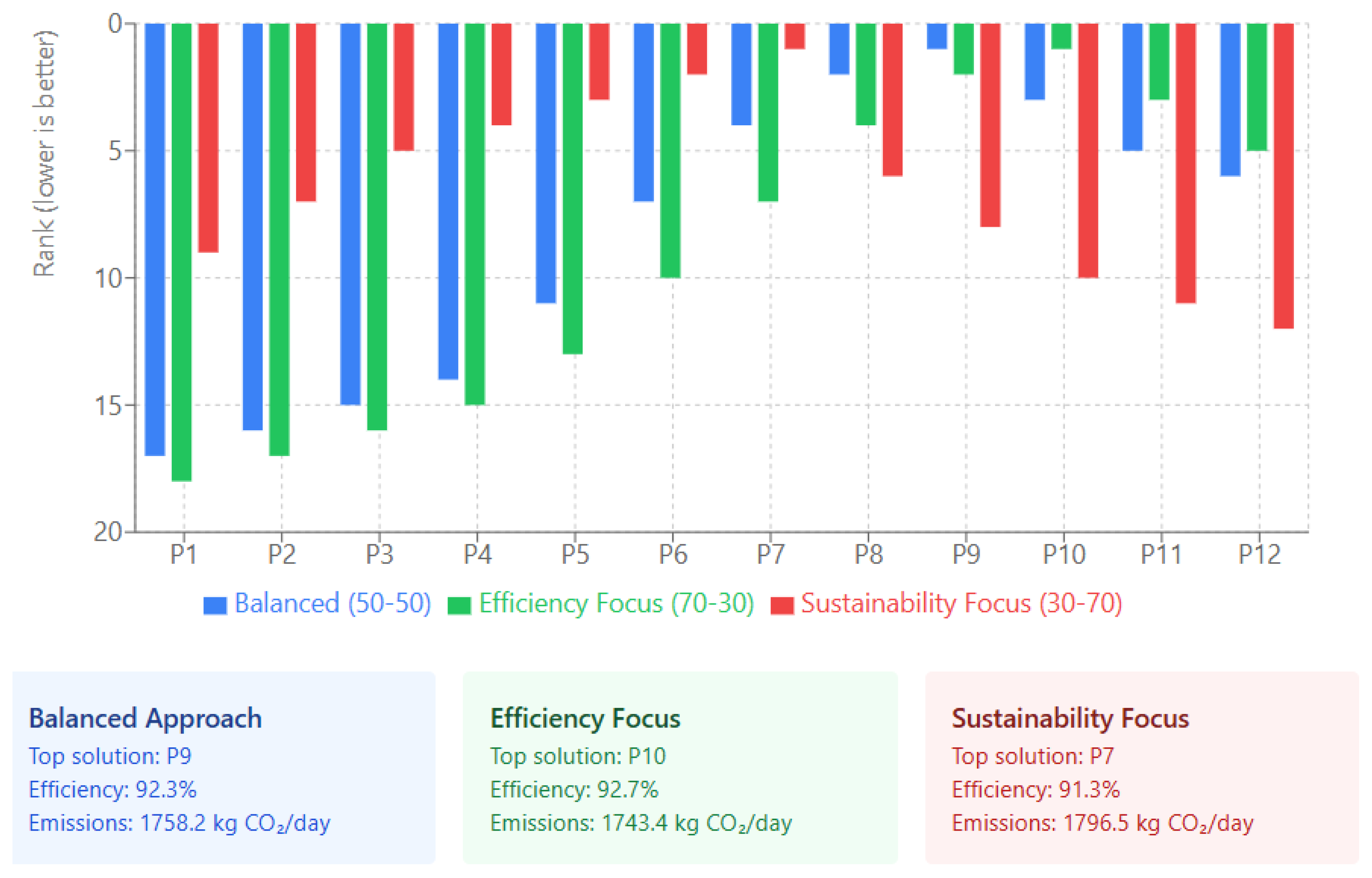Viewport: 1372px width, 878px height.
Task: Click Top solution: P10 text
Action: point(578,756)
